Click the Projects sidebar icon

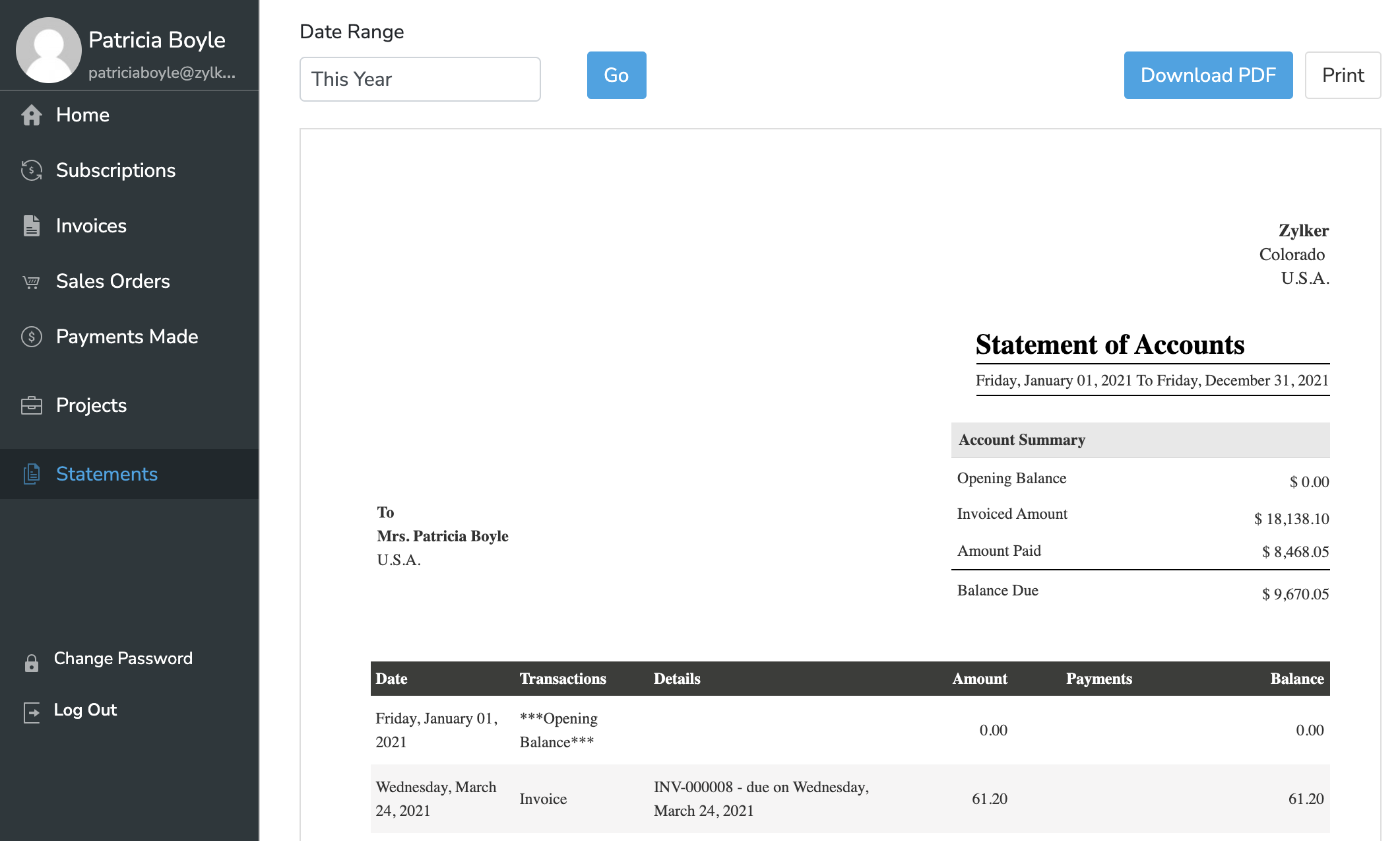pos(31,405)
